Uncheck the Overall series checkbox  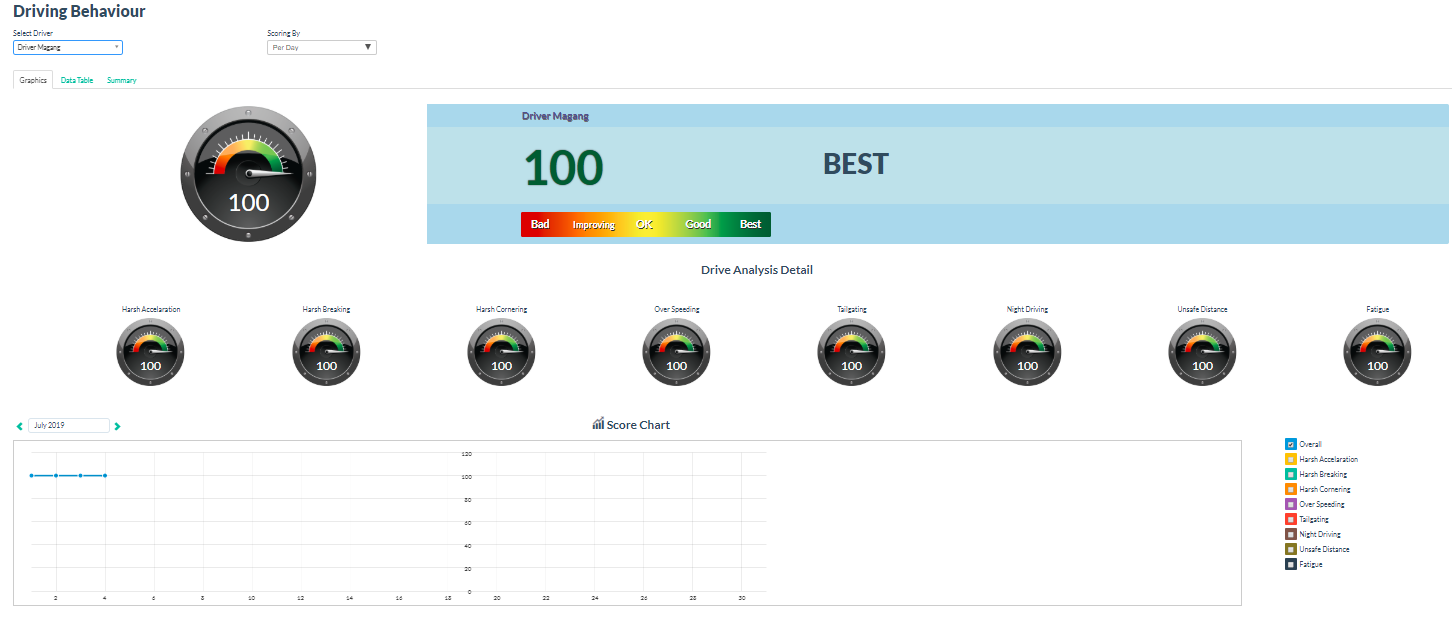point(1291,444)
